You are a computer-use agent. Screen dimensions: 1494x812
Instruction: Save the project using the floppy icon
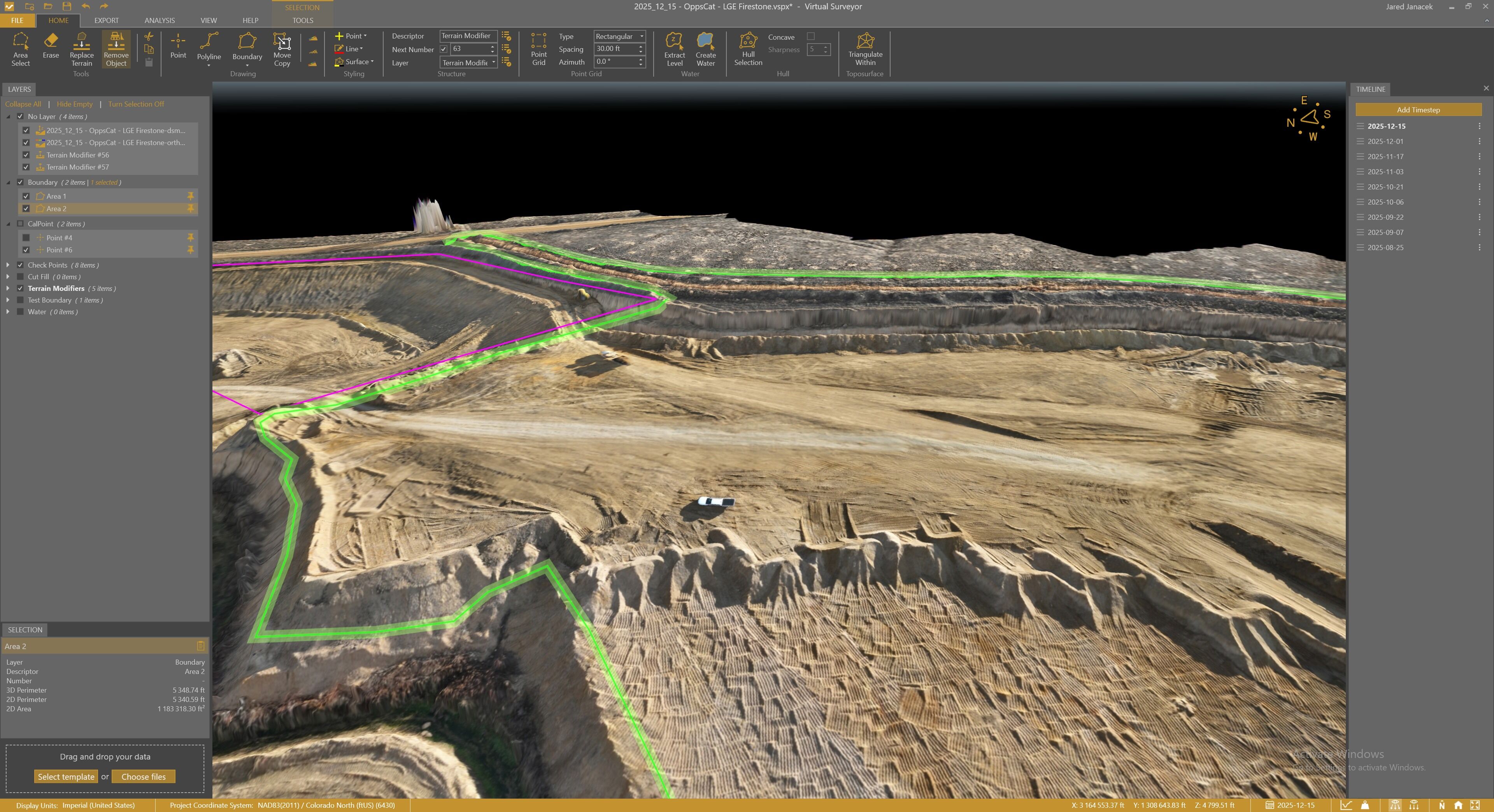point(67,6)
